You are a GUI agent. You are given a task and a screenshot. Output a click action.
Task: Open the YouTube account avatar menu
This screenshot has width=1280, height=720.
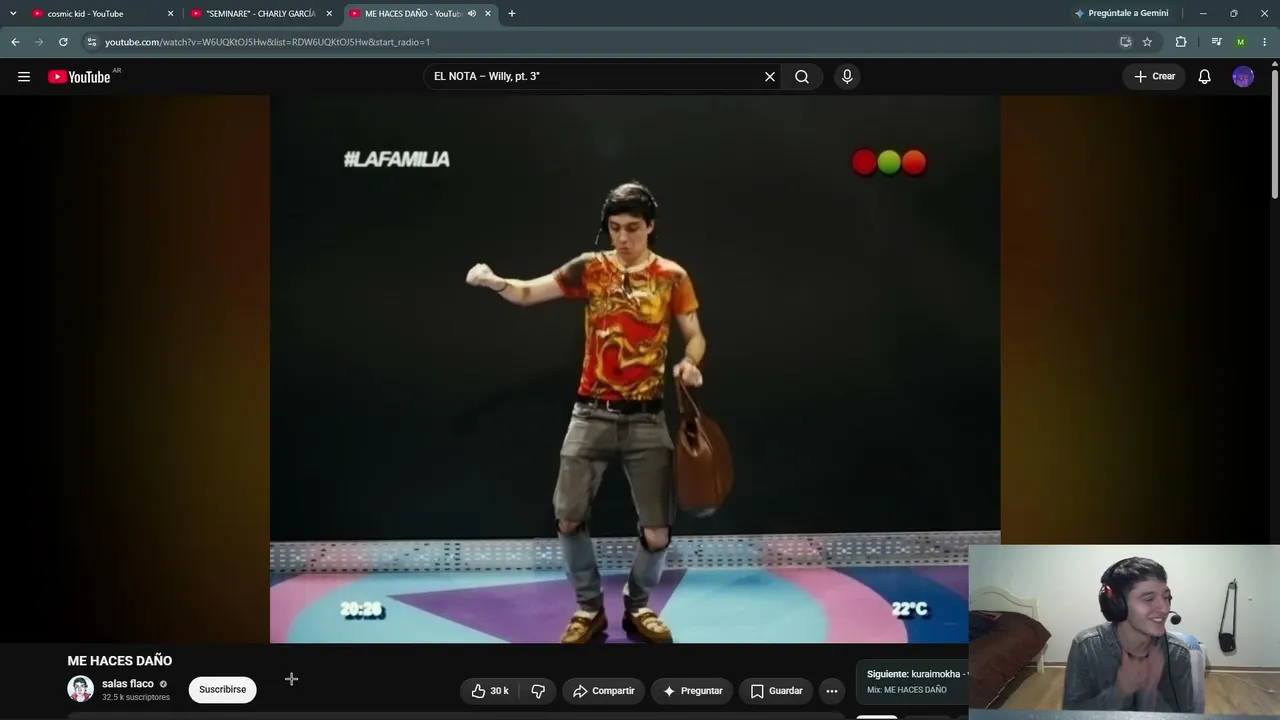click(1243, 77)
